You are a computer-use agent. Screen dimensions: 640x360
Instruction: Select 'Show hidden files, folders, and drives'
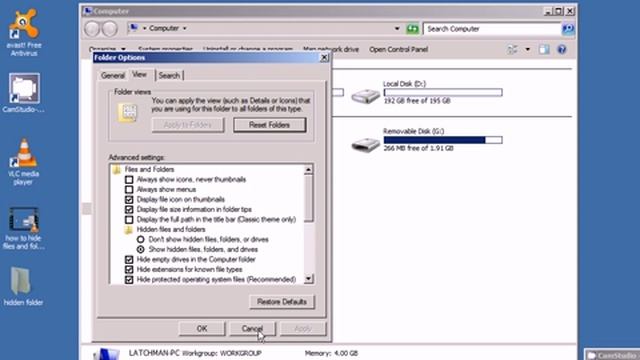pyautogui.click(x=140, y=249)
